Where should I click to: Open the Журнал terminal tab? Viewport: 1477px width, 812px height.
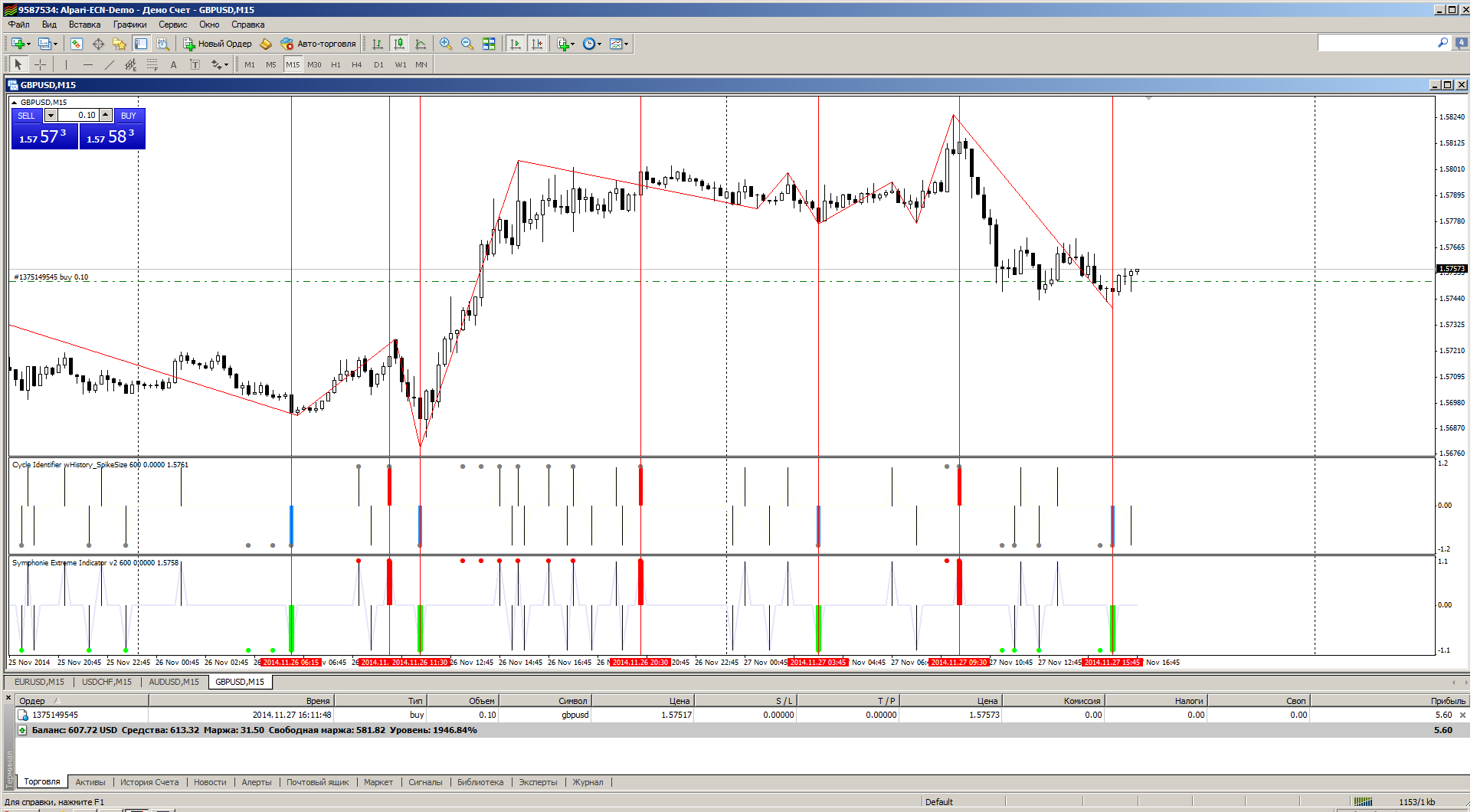588,782
